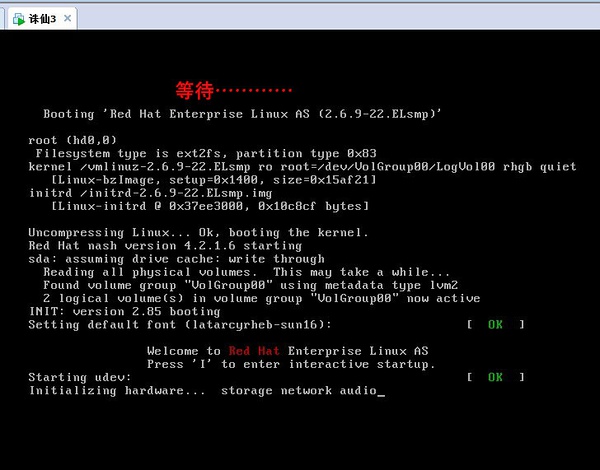The width and height of the screenshot is (600, 470).
Task: Click the "Welcome to Red Hat Enterprise Linux AS" line
Action: tap(287, 351)
